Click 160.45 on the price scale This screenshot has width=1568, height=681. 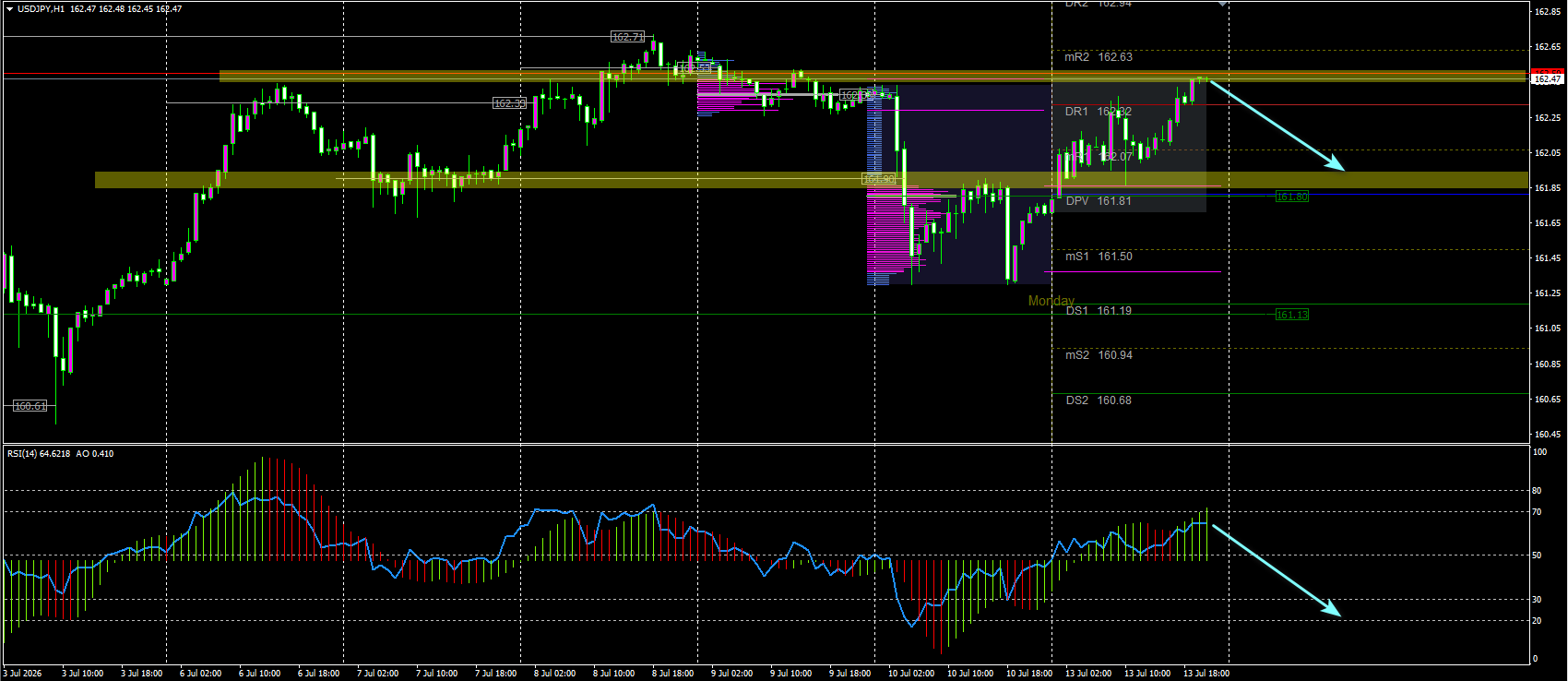click(x=1548, y=435)
